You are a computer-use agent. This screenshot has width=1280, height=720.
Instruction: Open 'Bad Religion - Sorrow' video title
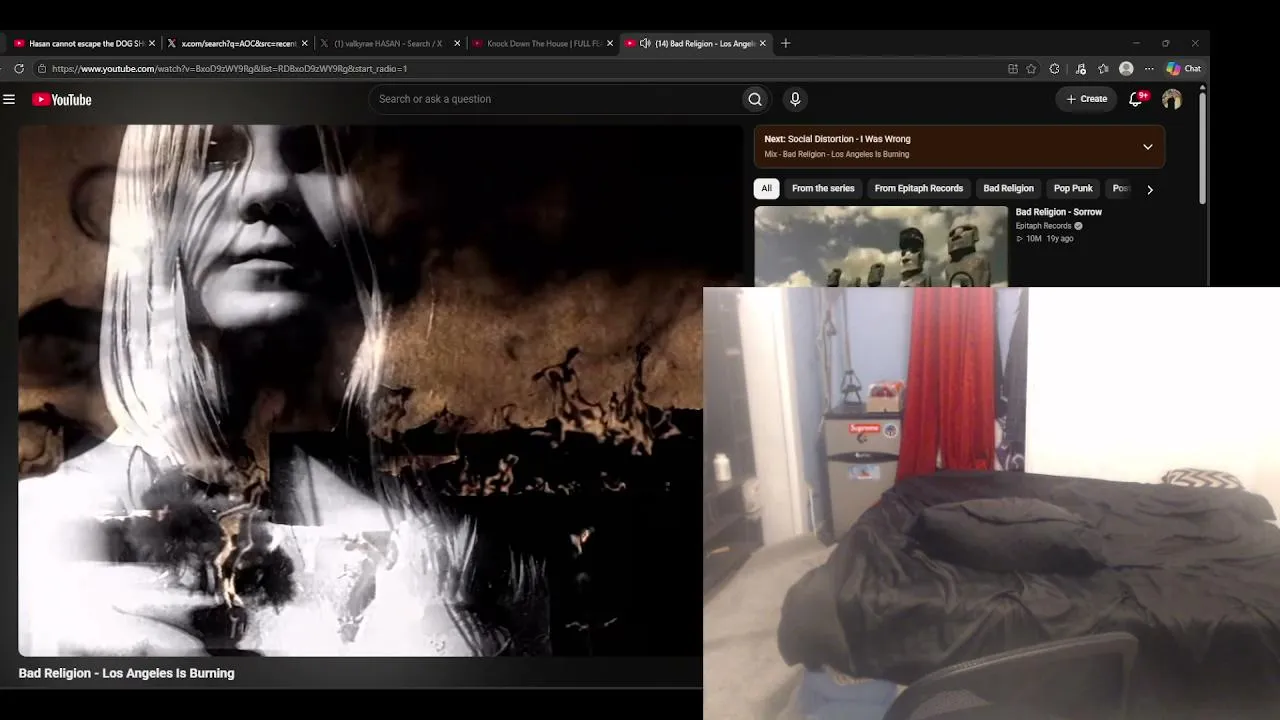pyautogui.click(x=1058, y=212)
